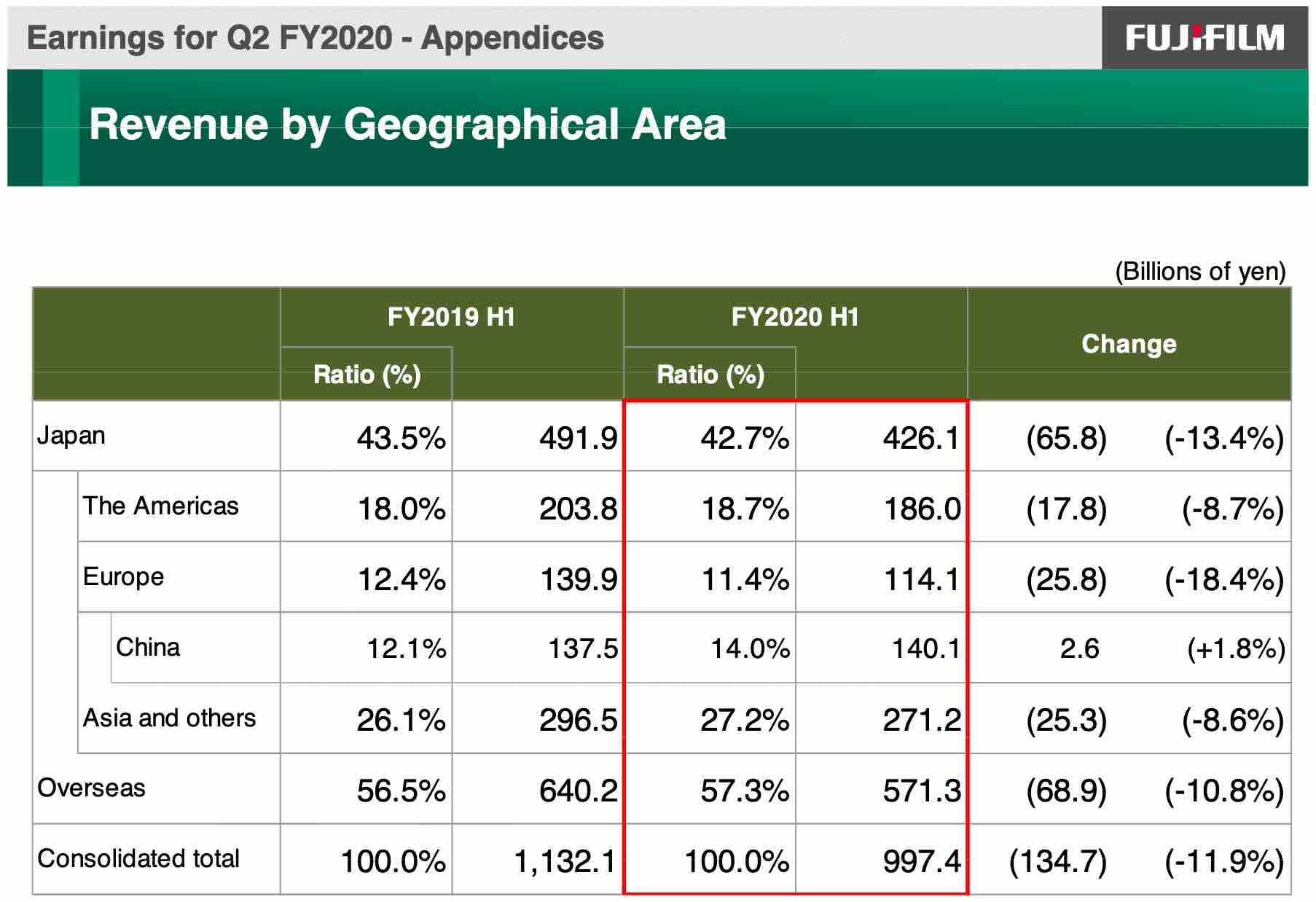The width and height of the screenshot is (1316, 902).
Task: Select Japan FY2019 ratio '43.5%'
Action: 401,438
